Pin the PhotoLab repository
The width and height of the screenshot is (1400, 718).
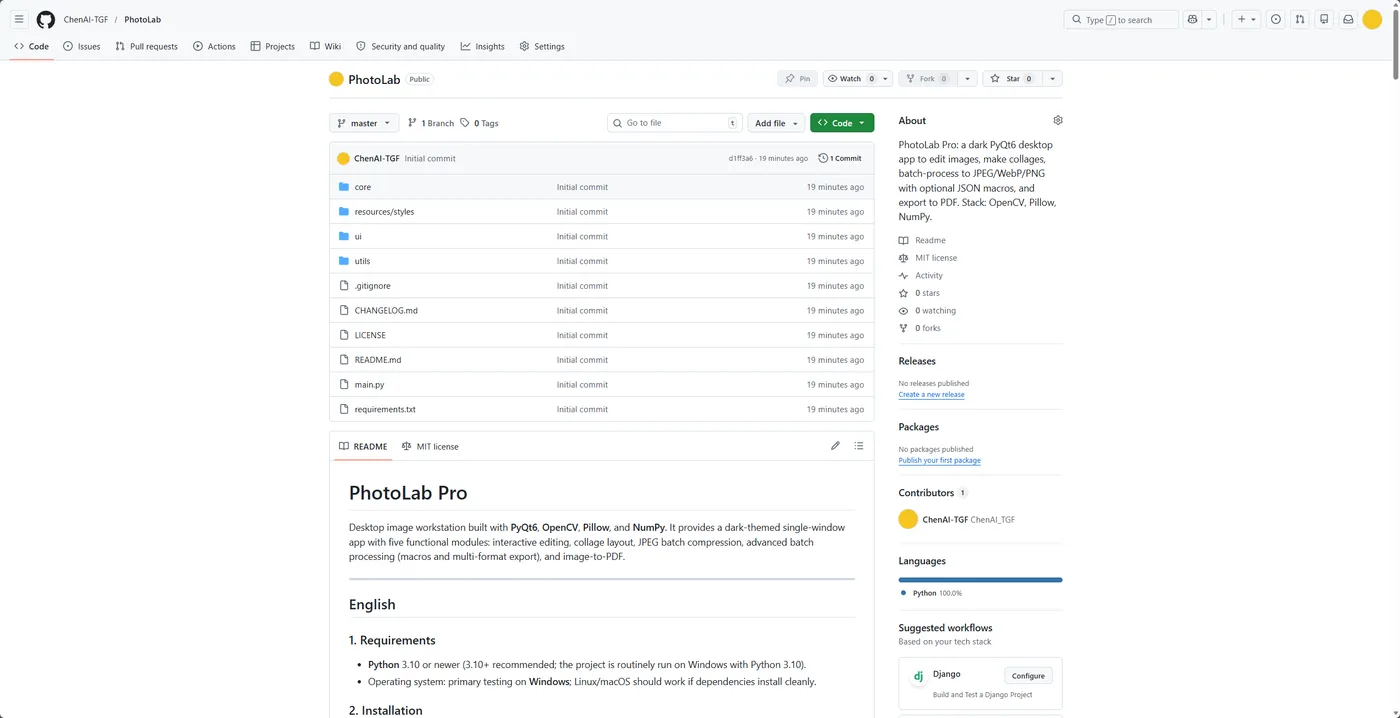797,78
